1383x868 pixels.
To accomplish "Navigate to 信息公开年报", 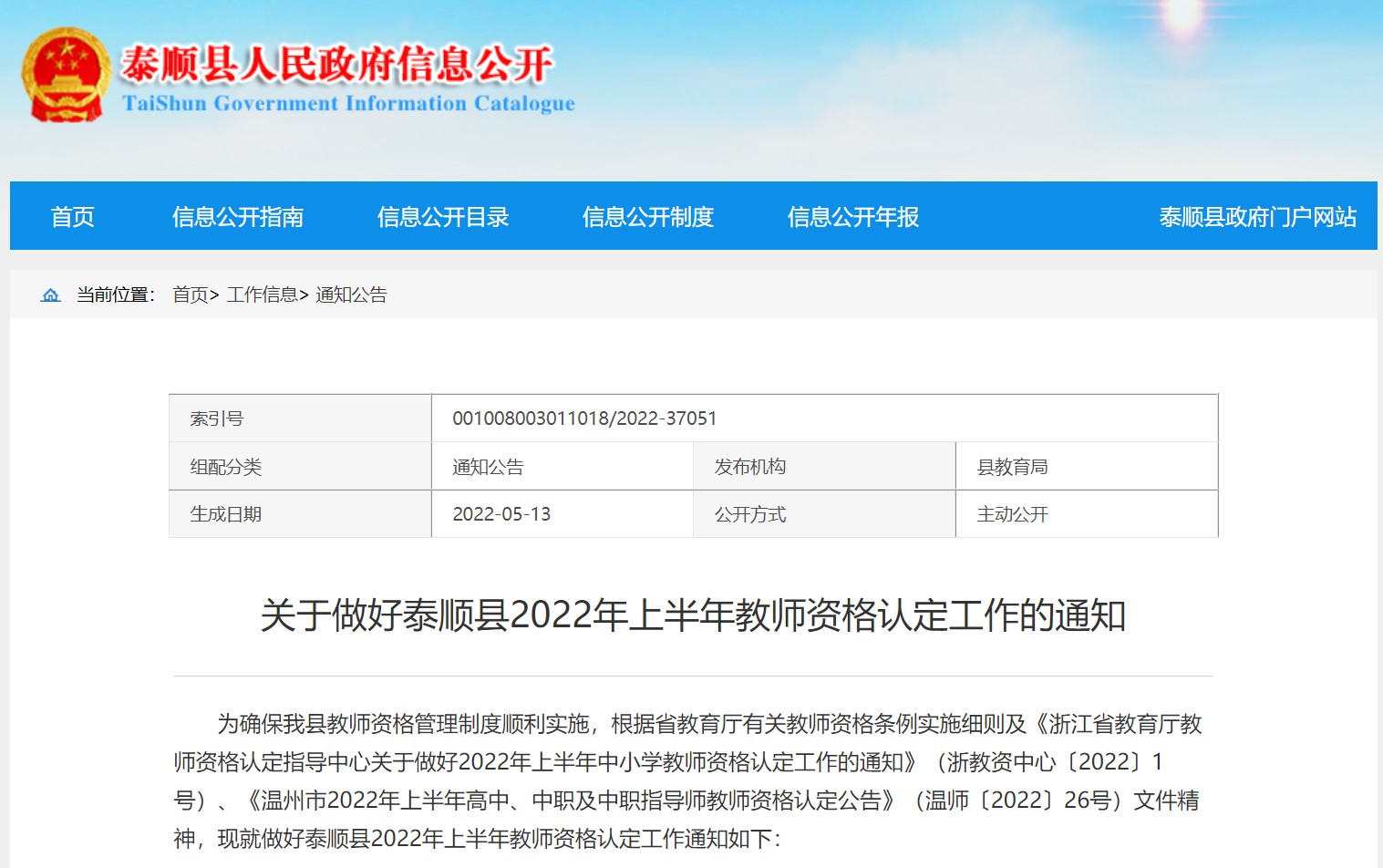I will (853, 217).
